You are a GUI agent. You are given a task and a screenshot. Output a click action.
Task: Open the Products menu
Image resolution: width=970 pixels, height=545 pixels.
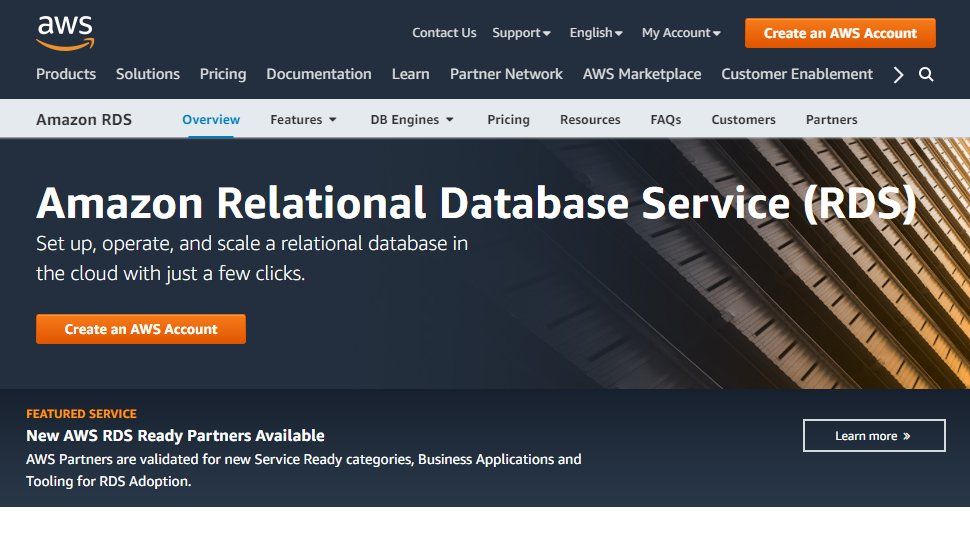tap(66, 74)
